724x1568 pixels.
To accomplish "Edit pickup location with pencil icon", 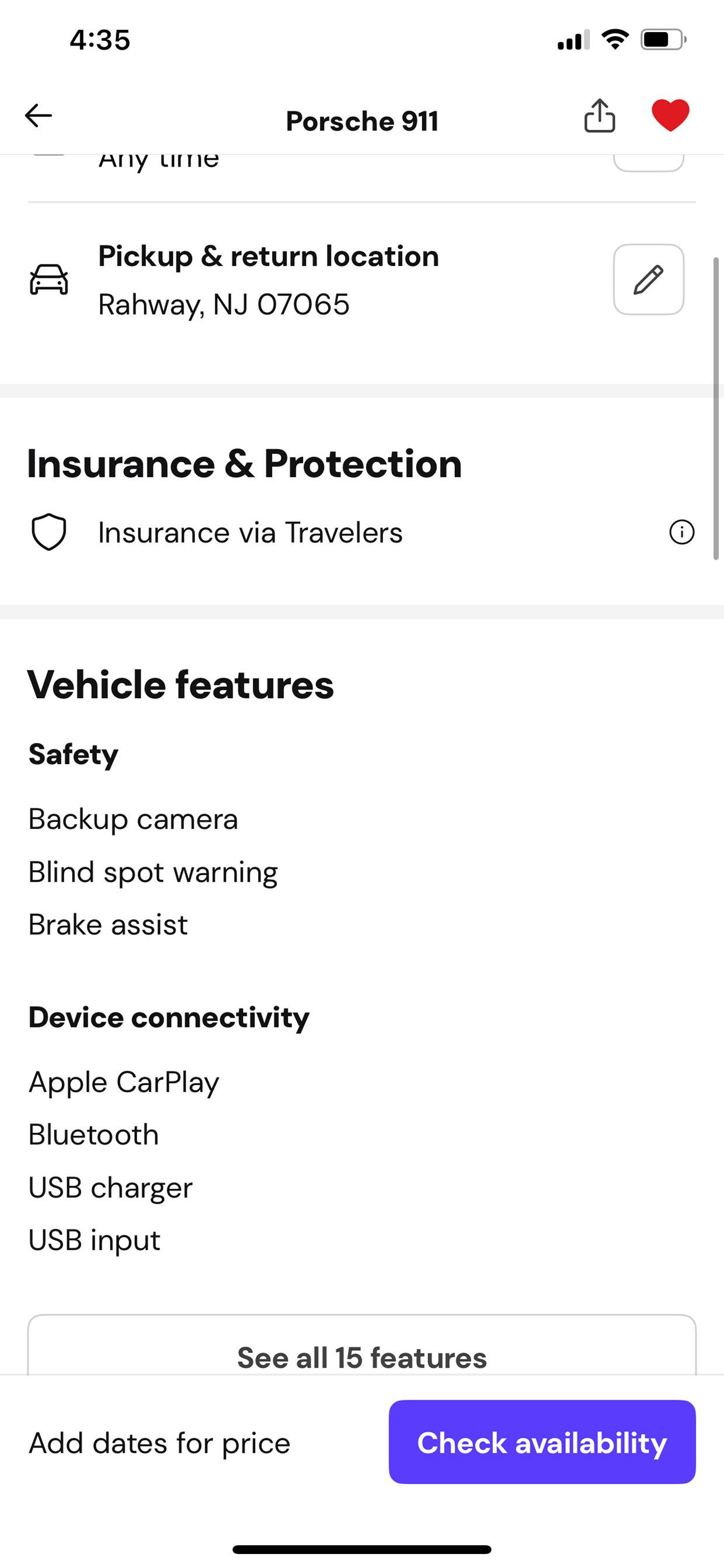I will (x=649, y=279).
